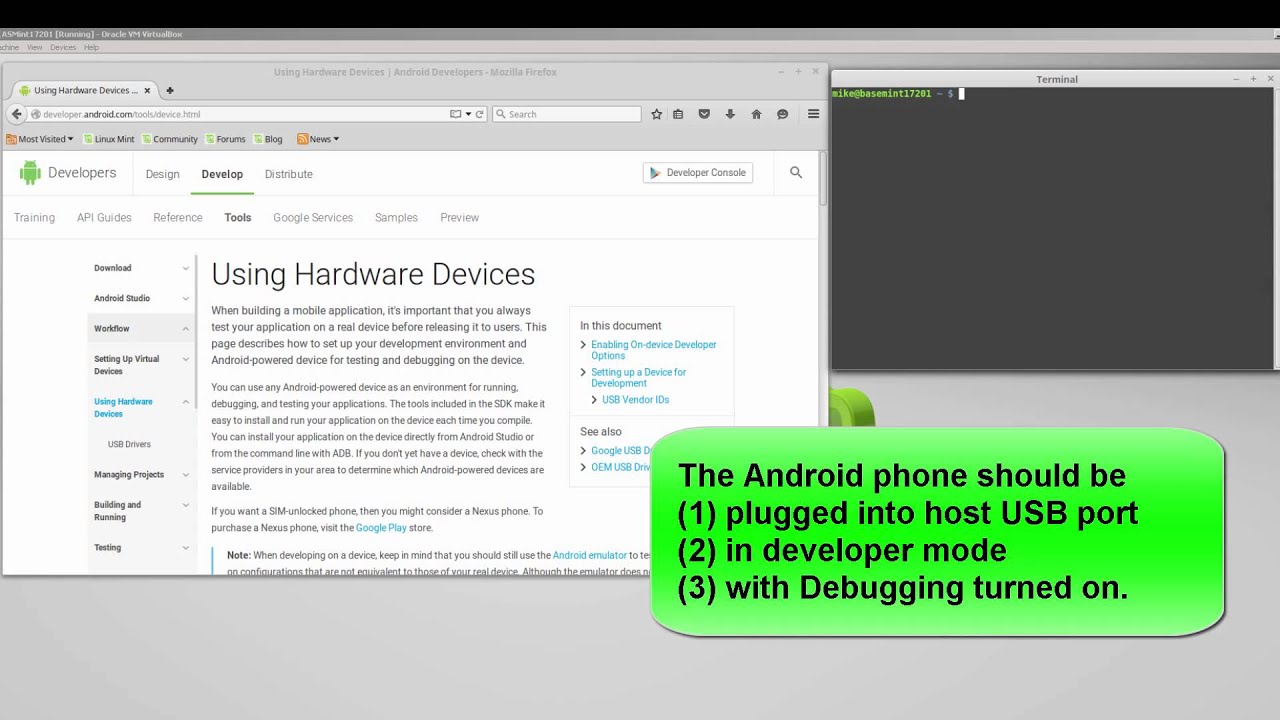Screen dimensions: 1280x720
Task: Close the Using Hardware Devices tab
Action: coord(147,90)
